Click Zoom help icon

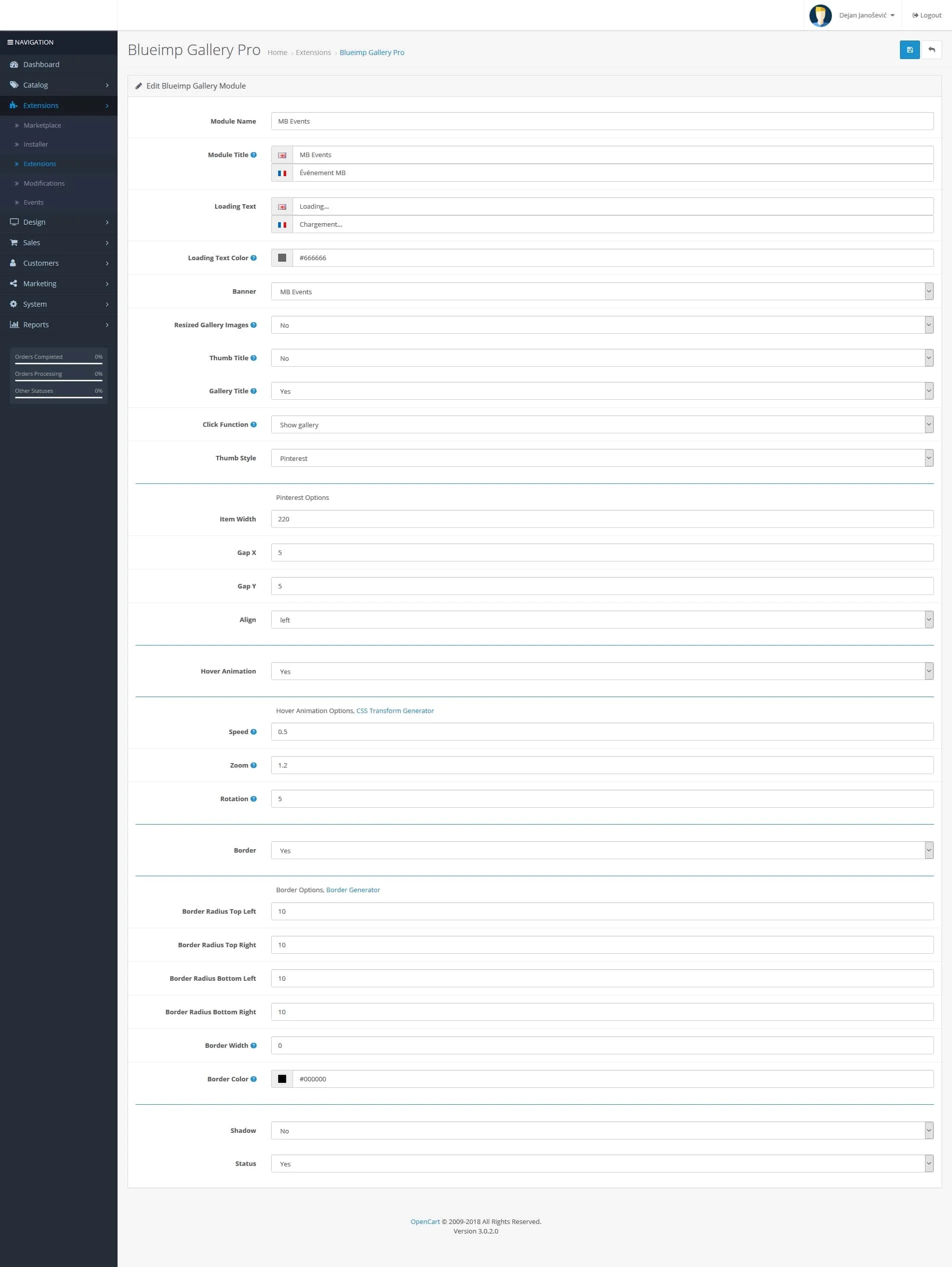click(253, 766)
